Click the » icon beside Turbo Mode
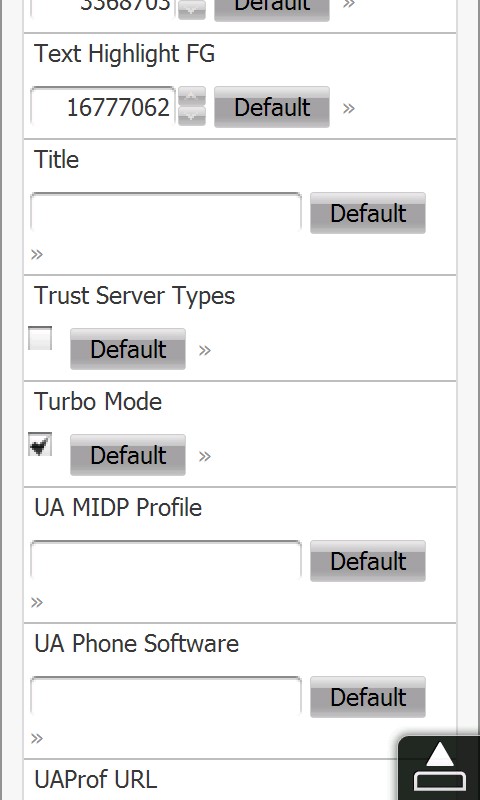The width and height of the screenshot is (480, 800). pyautogui.click(x=205, y=456)
